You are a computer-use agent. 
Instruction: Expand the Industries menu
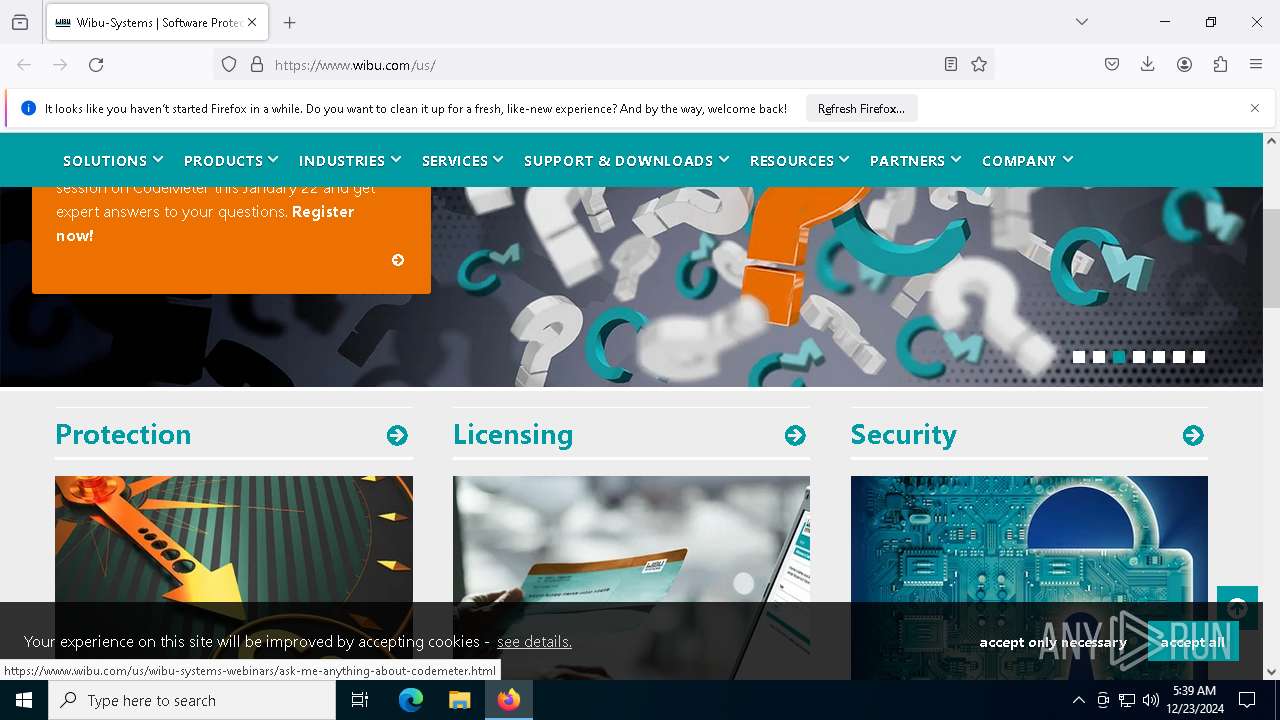coord(350,160)
